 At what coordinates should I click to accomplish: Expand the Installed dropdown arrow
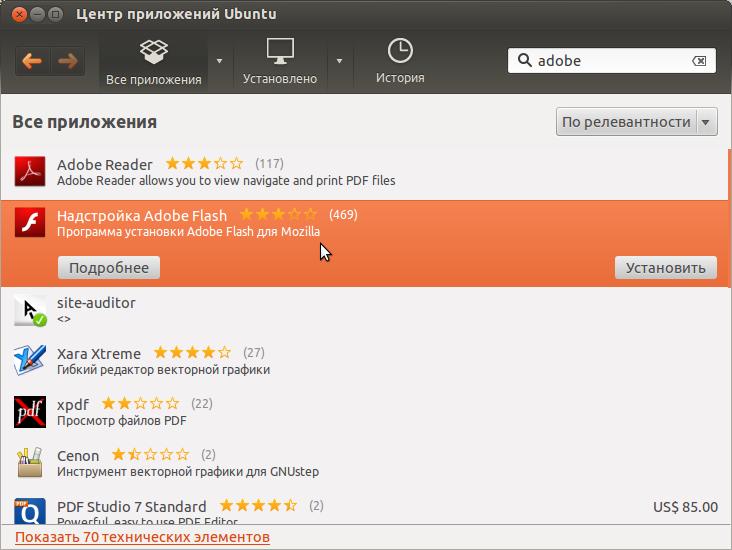click(x=339, y=61)
